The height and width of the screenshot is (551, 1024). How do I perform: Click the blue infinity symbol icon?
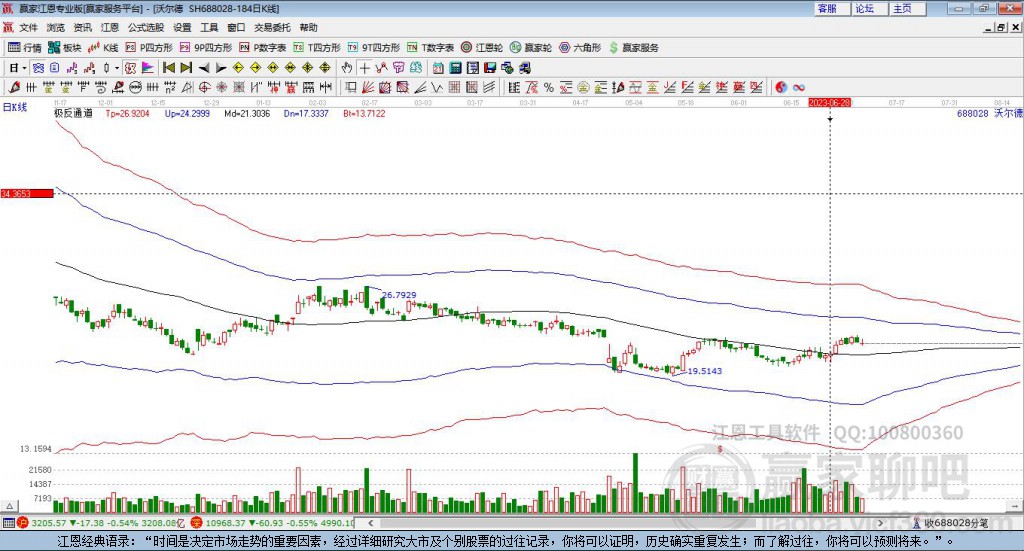799,87
